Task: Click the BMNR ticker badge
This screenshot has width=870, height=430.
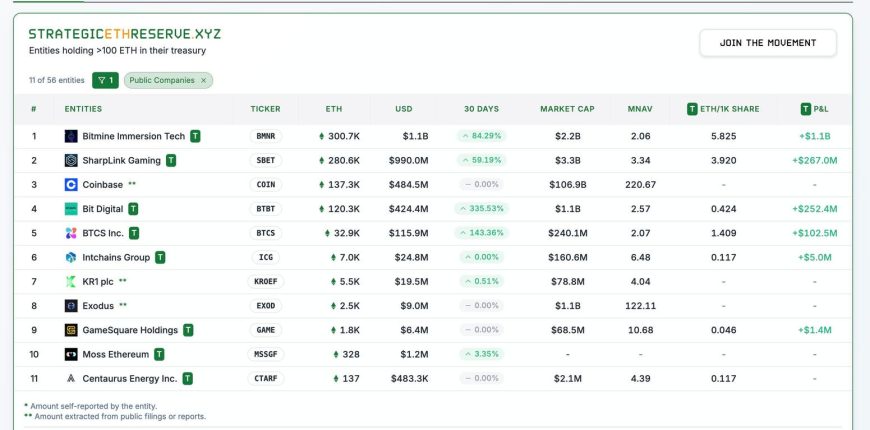Action: click(x=266, y=136)
